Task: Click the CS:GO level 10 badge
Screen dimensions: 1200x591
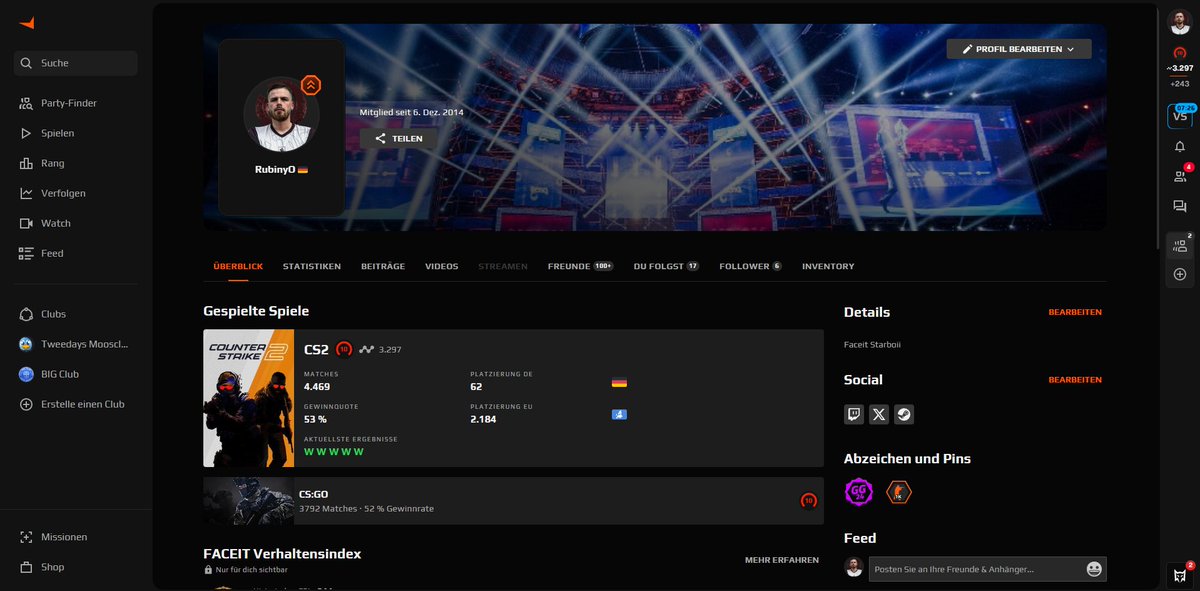Action: point(808,500)
